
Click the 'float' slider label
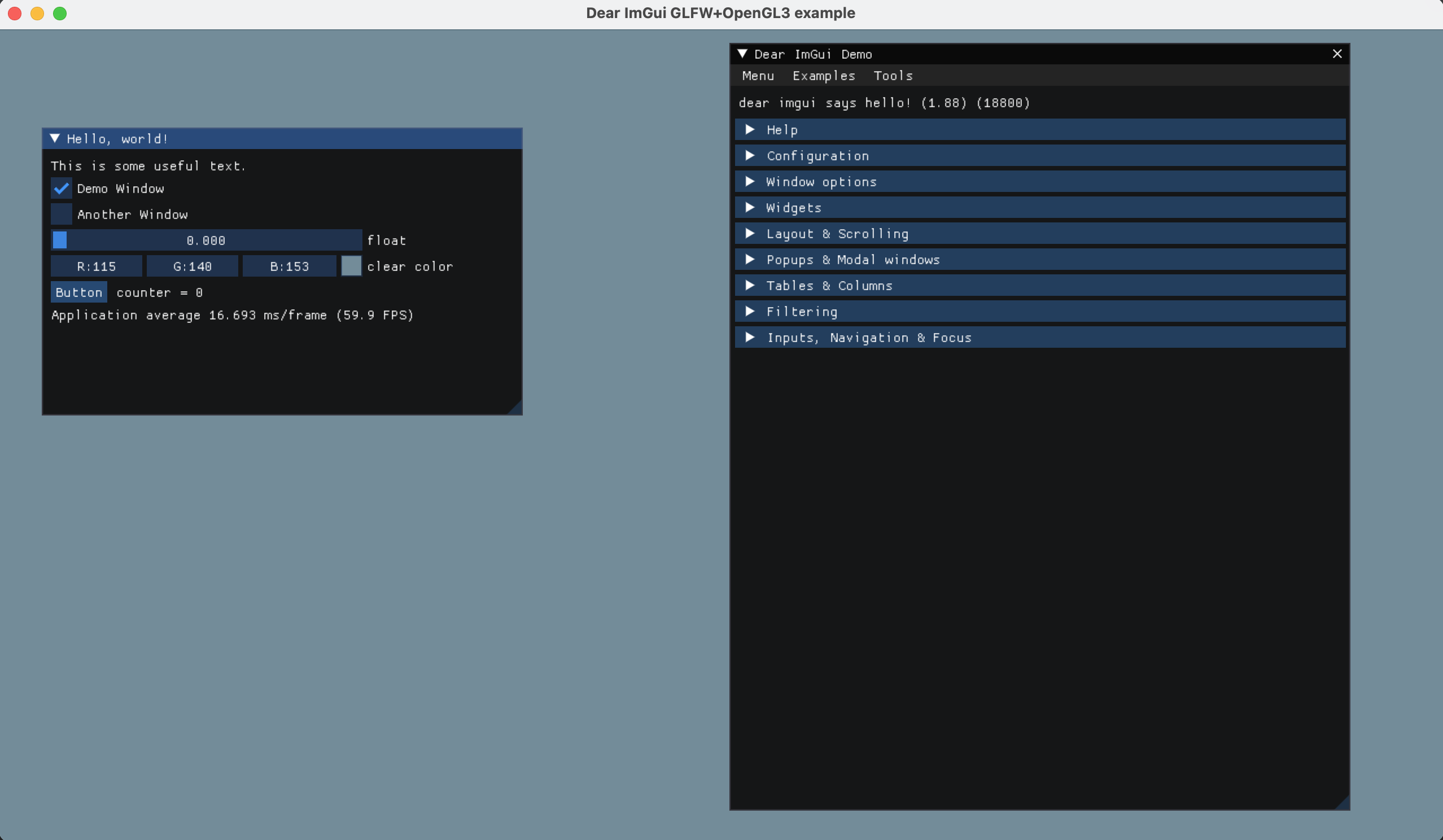coord(387,240)
